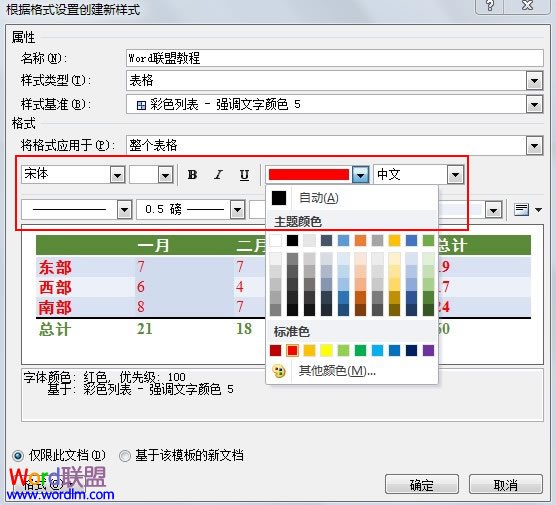The image size is (556, 505).
Task: Pick darkest navy standard color
Action: pyautogui.click(x=411, y=350)
